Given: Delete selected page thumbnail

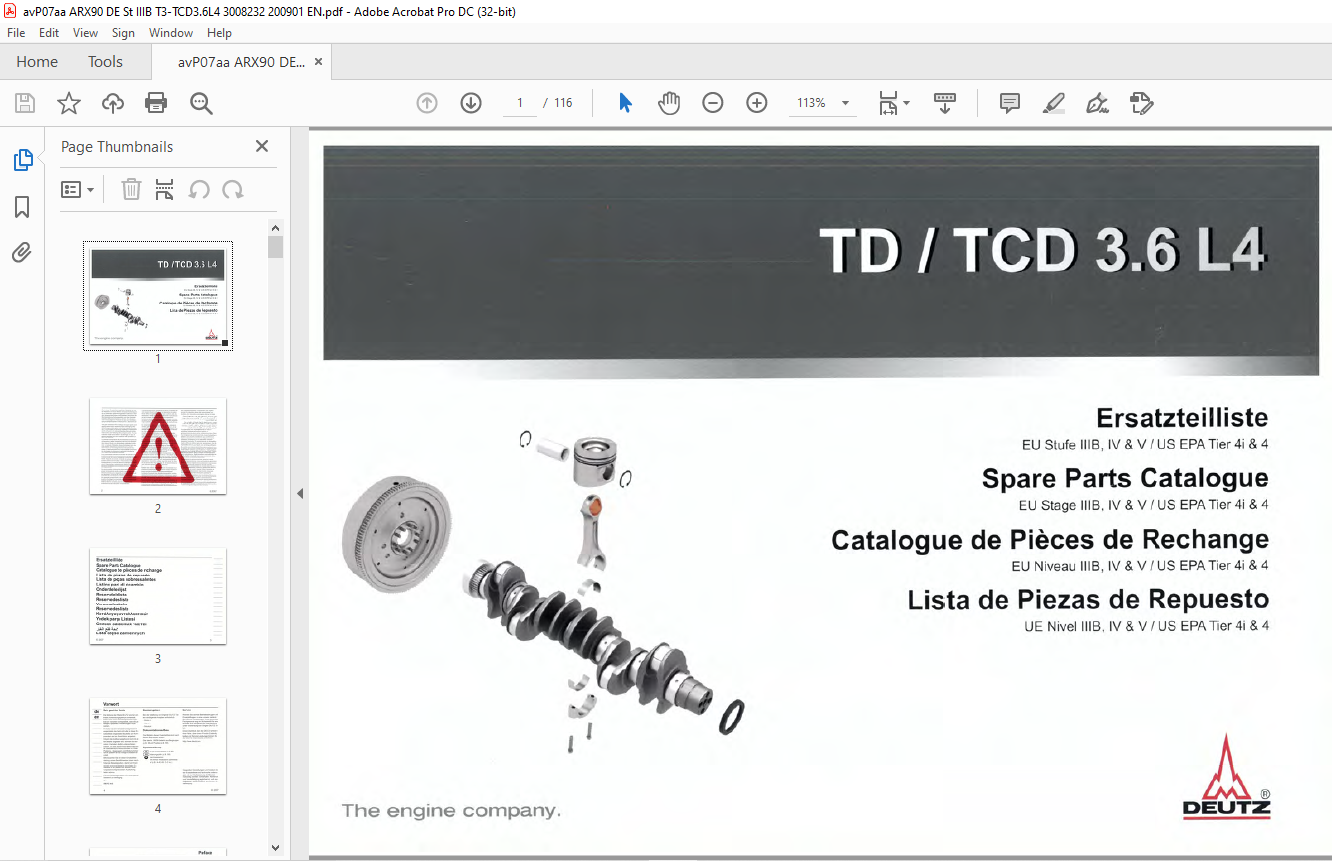Looking at the screenshot, I should tap(131, 189).
